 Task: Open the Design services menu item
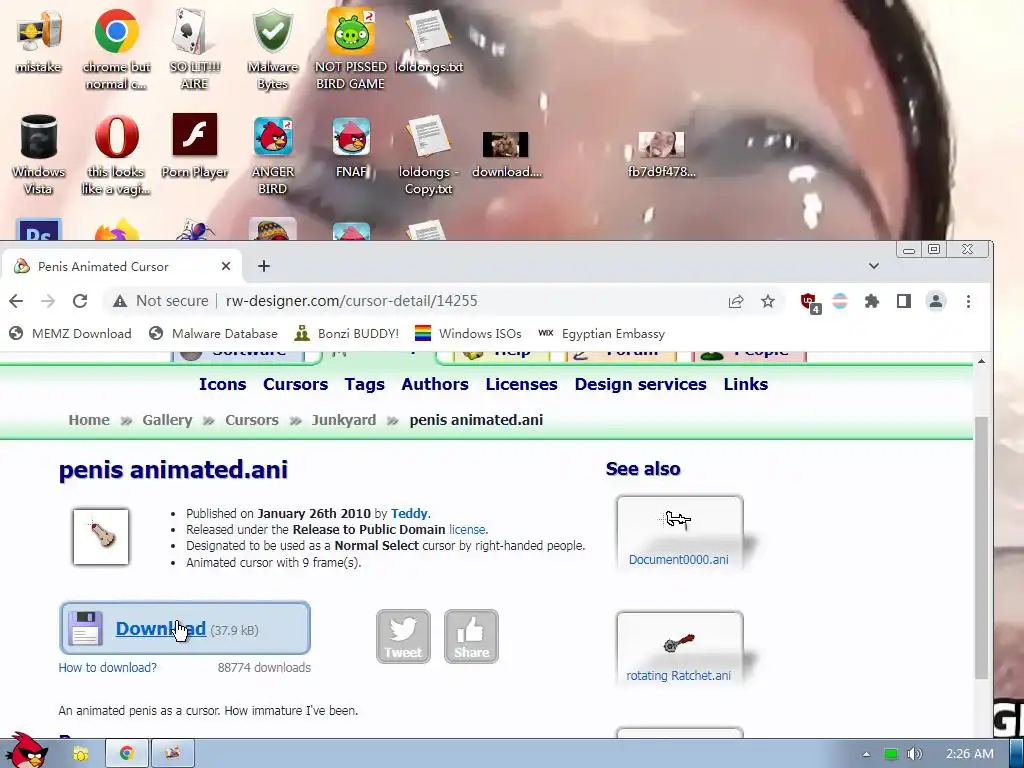tap(641, 384)
